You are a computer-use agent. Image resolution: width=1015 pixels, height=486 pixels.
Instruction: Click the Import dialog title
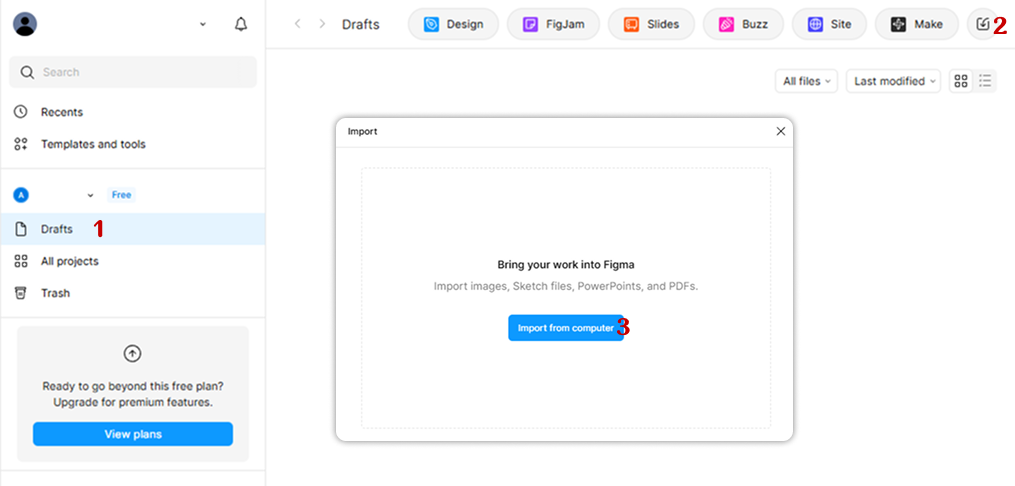click(362, 131)
